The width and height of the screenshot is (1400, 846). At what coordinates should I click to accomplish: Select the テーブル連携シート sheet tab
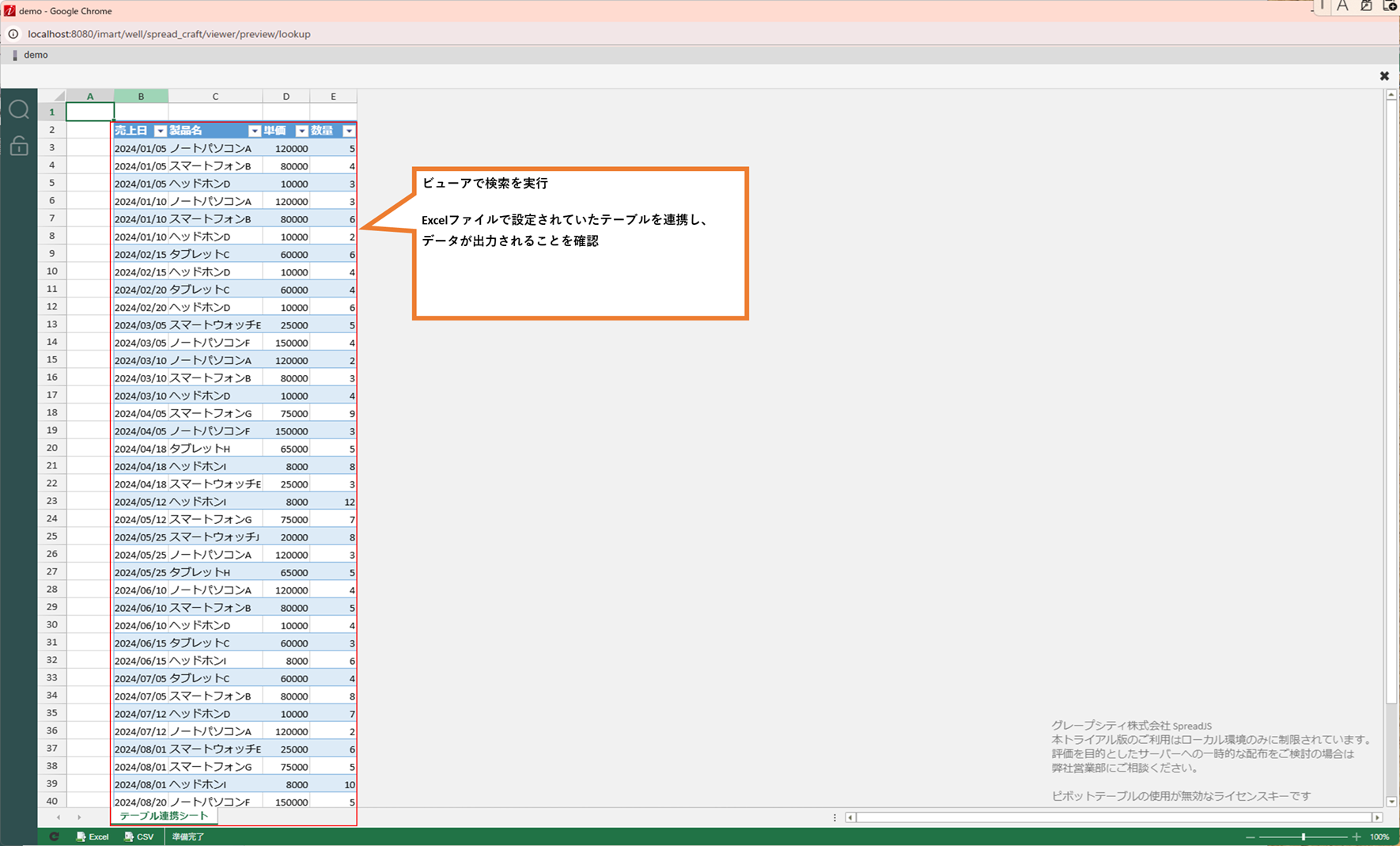tap(164, 816)
